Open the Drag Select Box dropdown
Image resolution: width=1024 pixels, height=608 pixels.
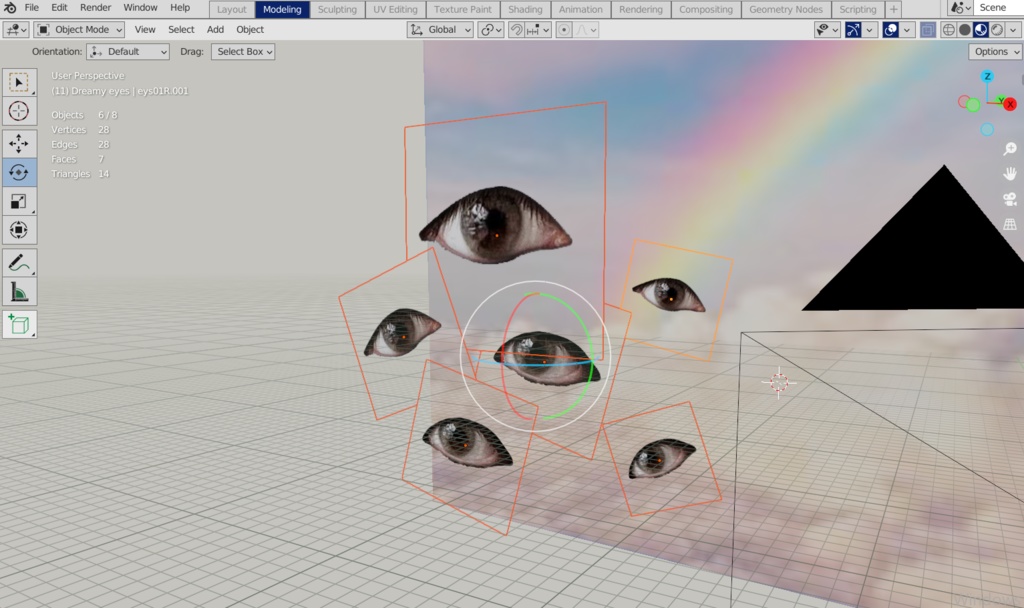tap(243, 52)
